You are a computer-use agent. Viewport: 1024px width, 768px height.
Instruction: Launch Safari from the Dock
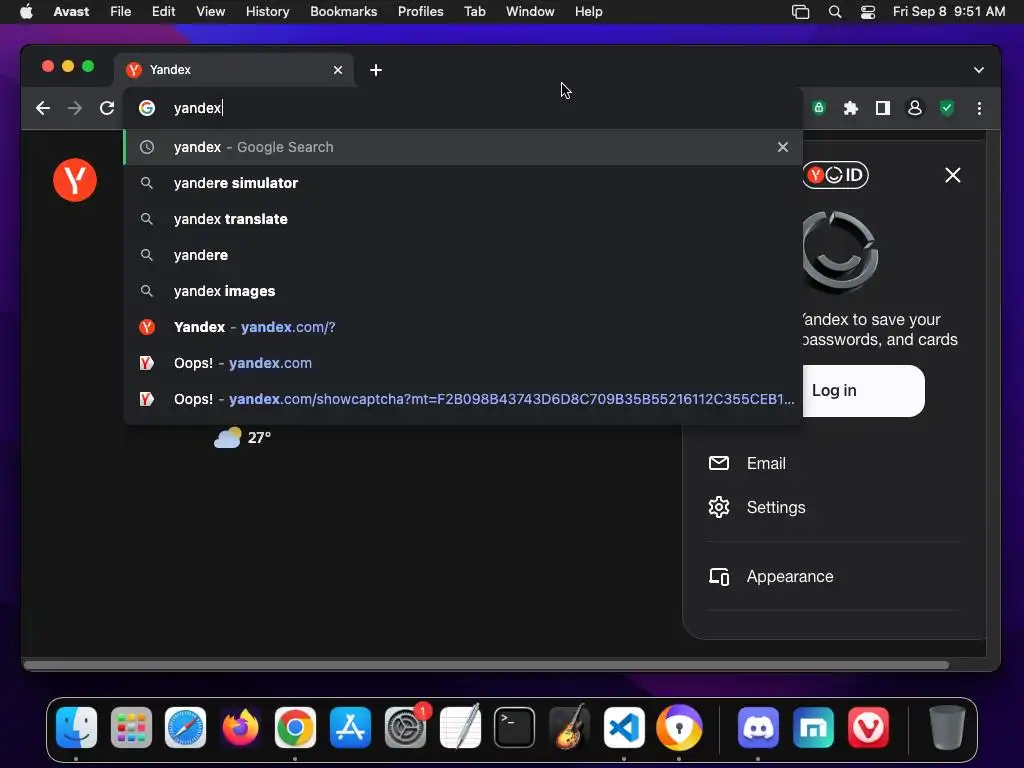point(185,728)
